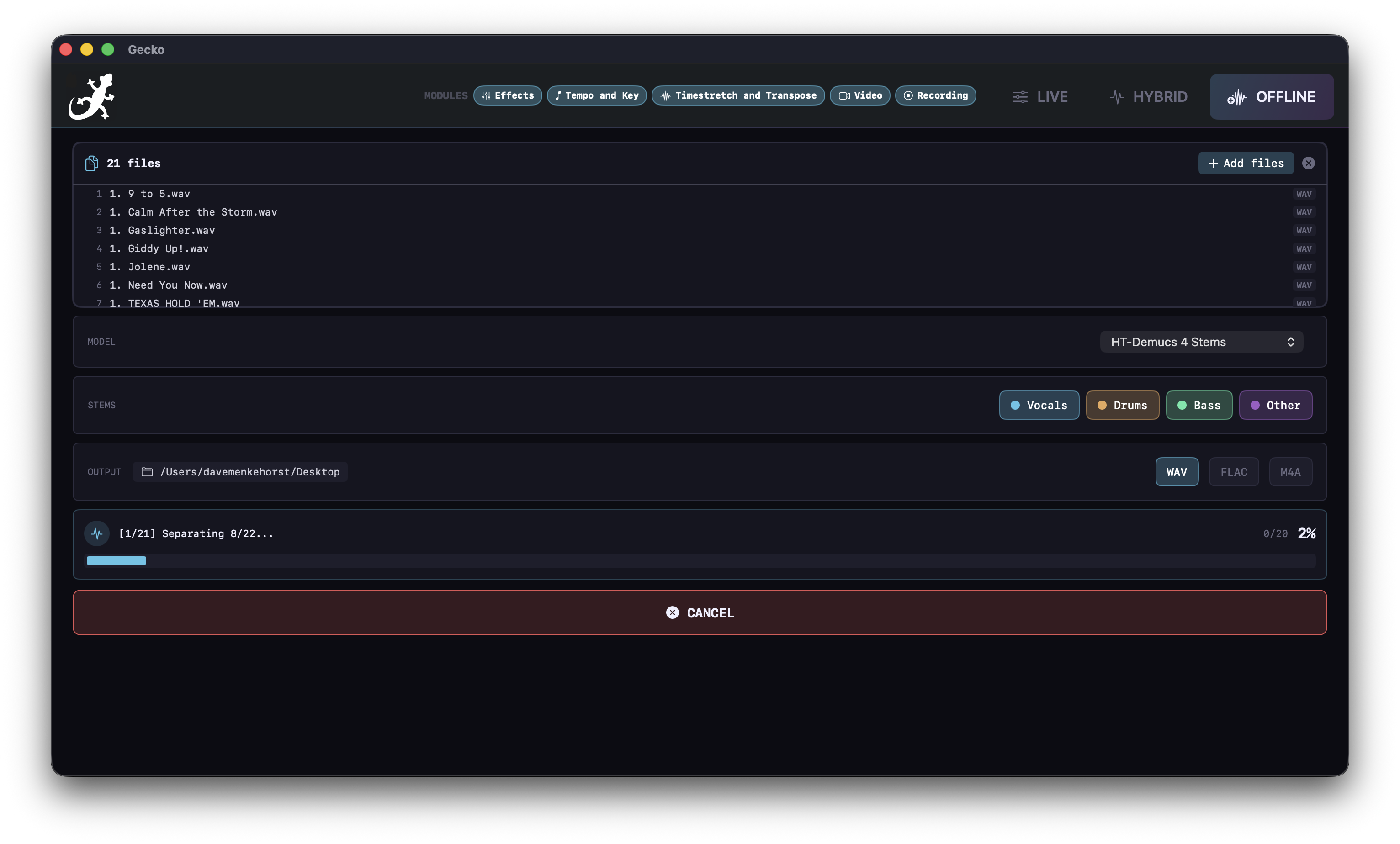Screen dimensions: 1400x844
Task: Open the Recording module
Action: click(935, 95)
